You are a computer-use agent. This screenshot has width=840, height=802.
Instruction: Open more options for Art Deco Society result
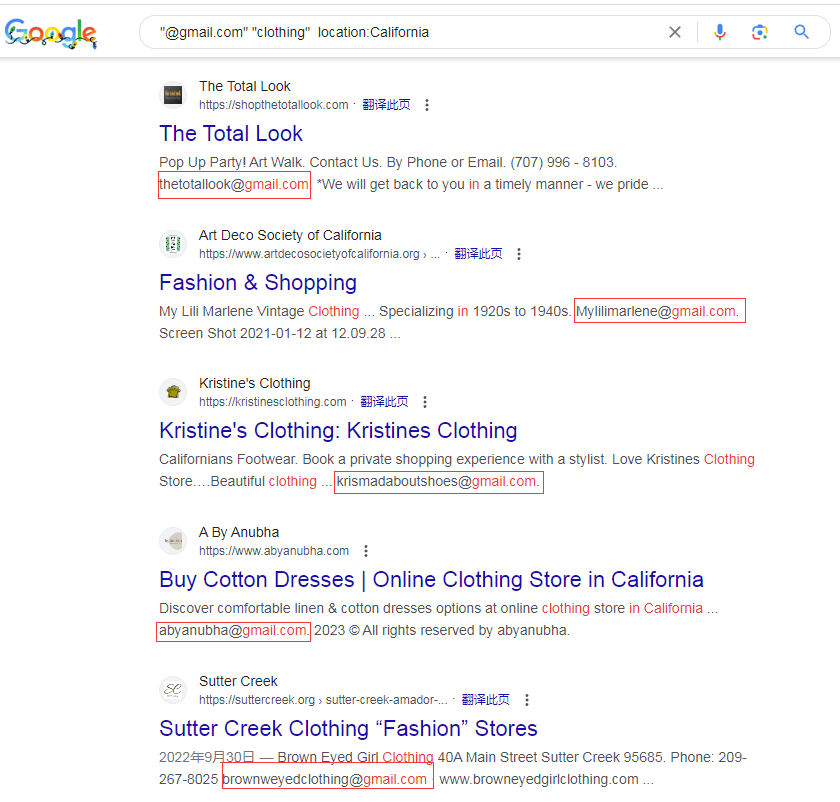pyautogui.click(x=519, y=254)
